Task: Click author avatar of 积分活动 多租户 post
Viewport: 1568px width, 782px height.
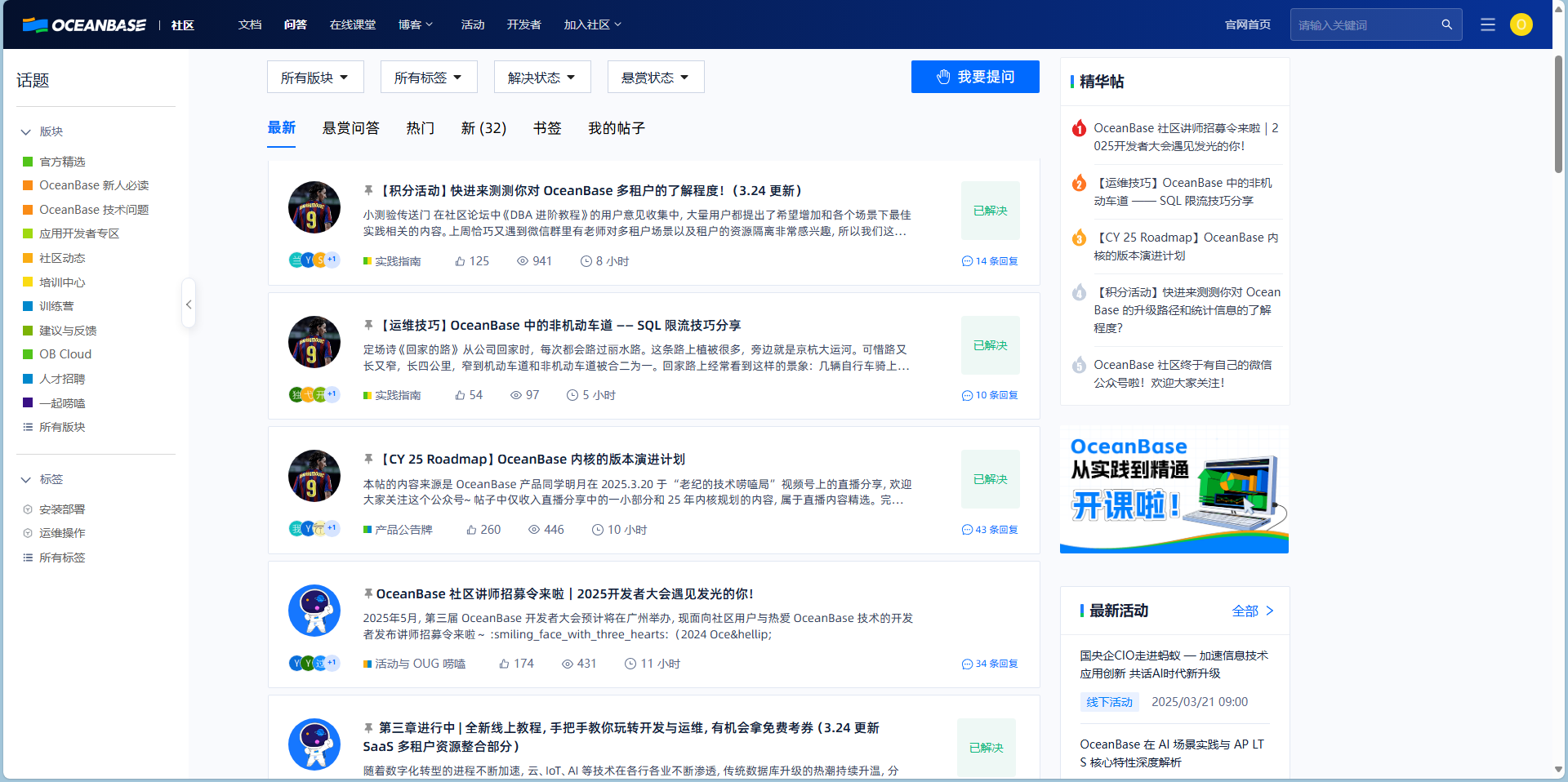Action: click(x=314, y=207)
